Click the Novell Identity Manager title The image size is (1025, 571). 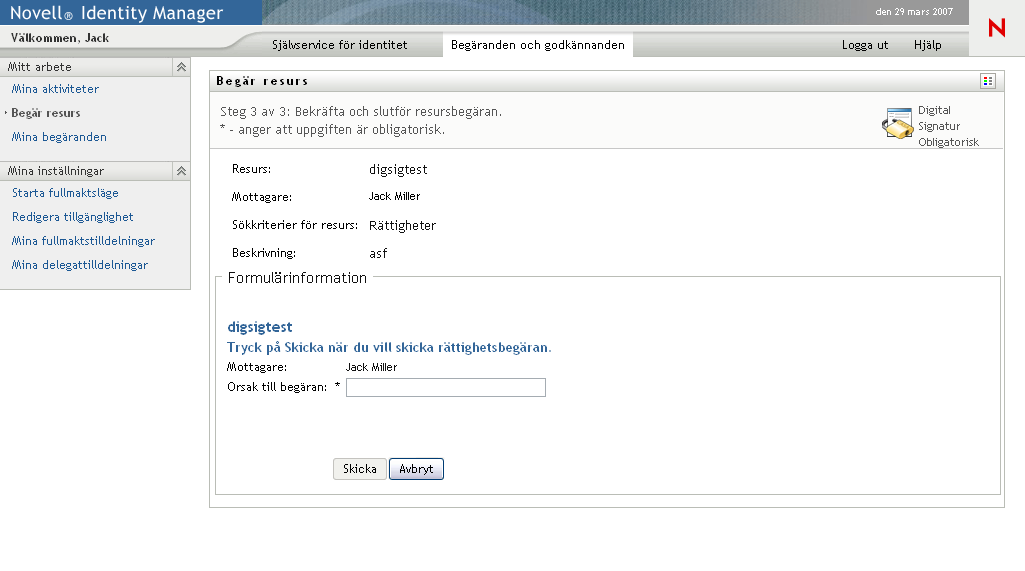(x=116, y=13)
